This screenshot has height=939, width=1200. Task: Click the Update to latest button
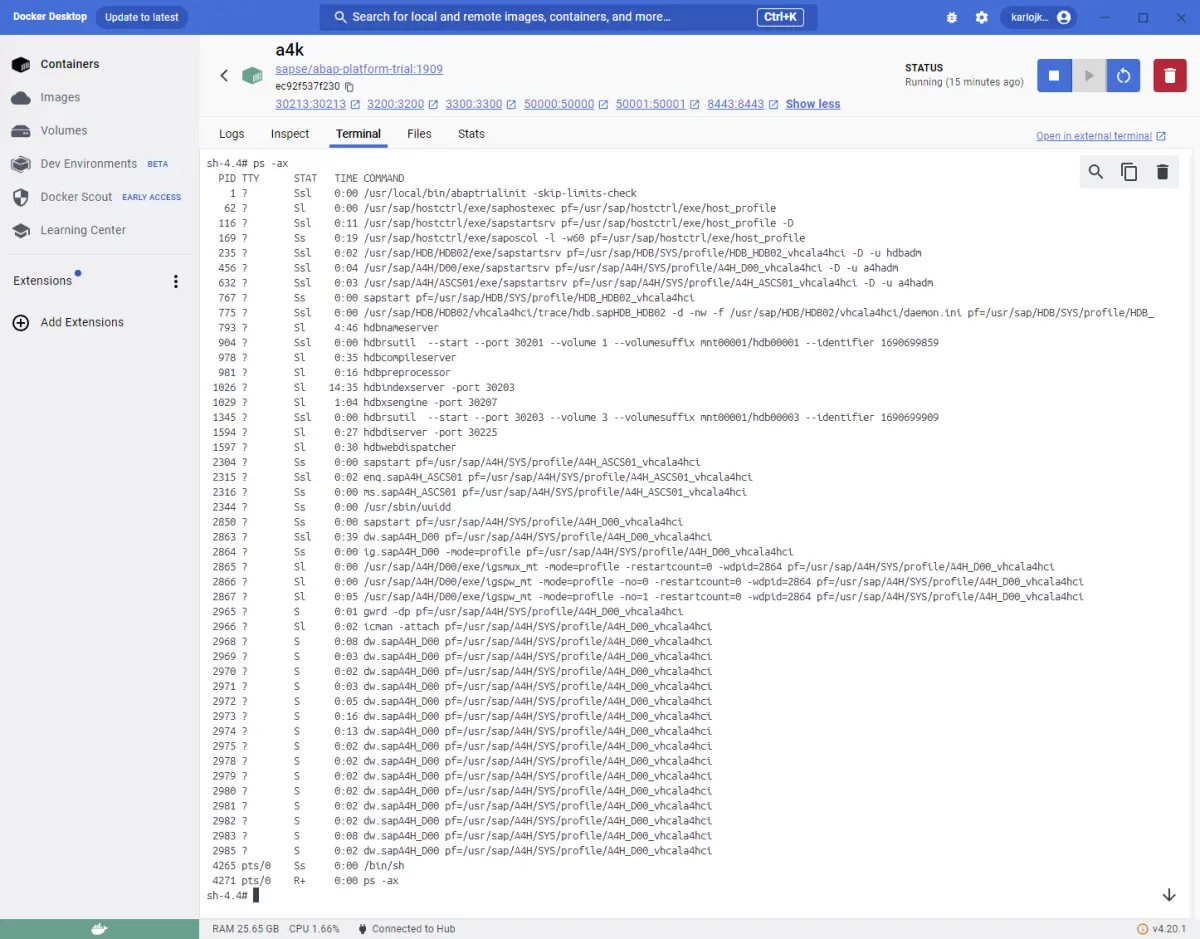coord(141,17)
